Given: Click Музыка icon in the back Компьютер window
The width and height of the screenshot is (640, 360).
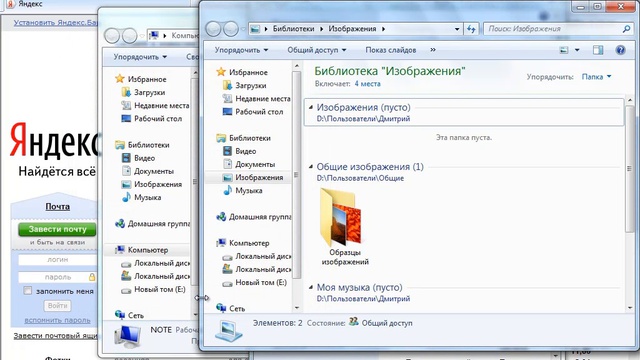Looking at the screenshot, I should tap(126, 197).
